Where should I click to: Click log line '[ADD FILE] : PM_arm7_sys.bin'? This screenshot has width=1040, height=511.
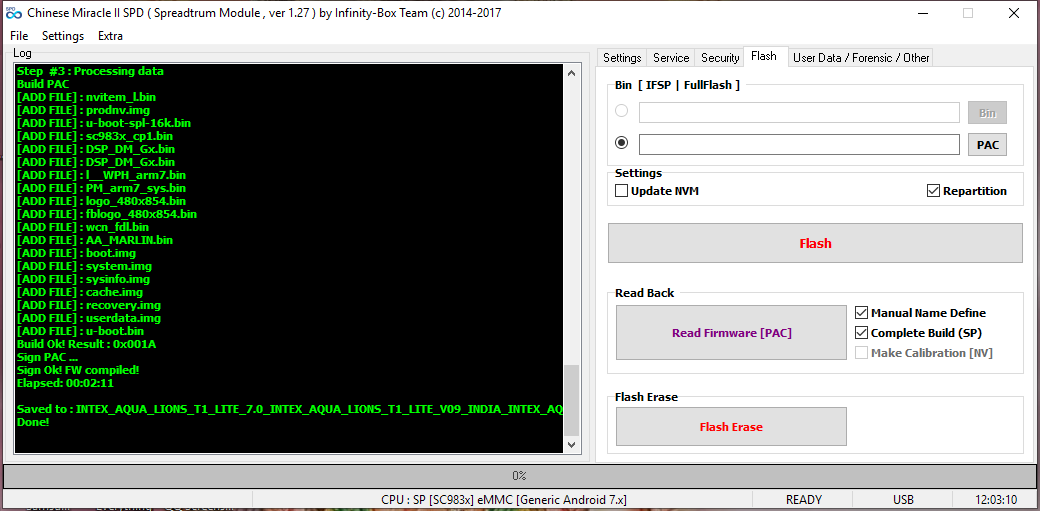point(101,188)
